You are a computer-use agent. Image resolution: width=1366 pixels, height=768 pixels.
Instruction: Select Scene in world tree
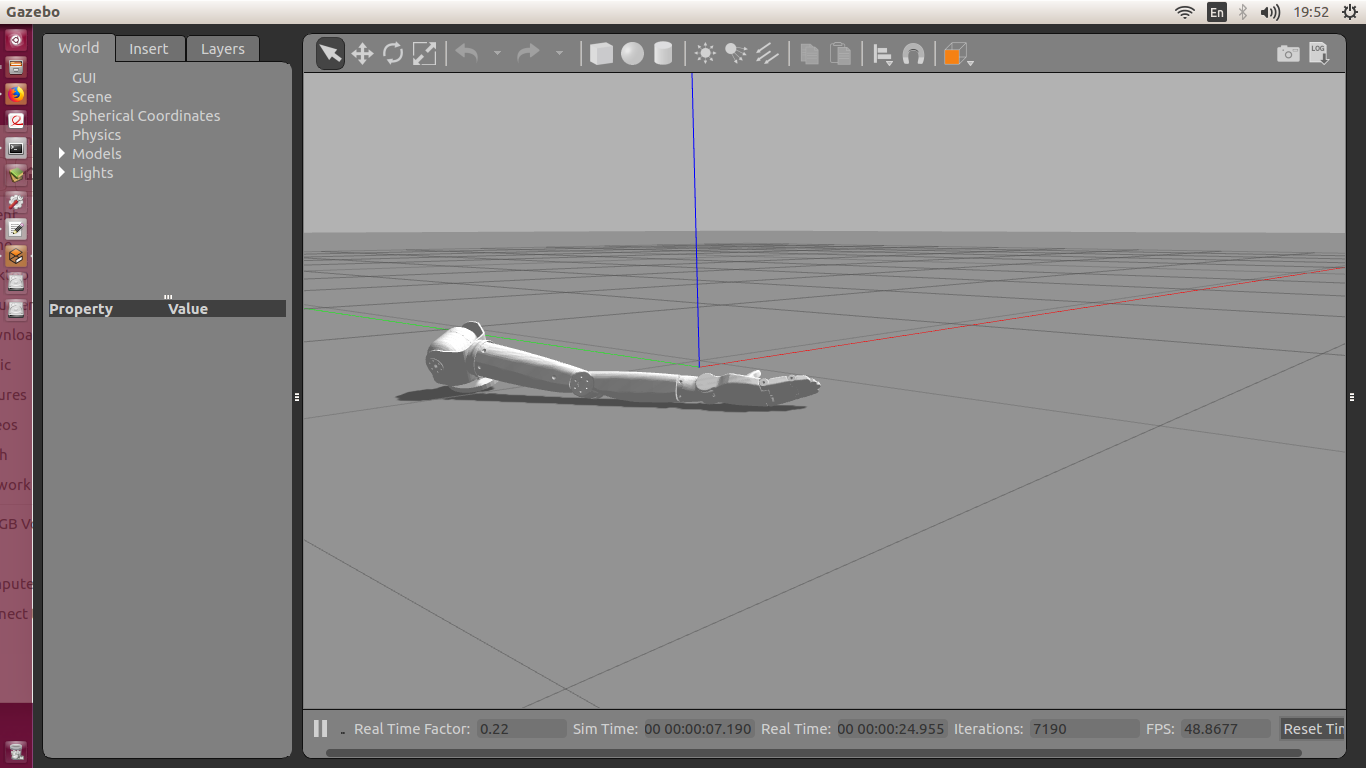(x=92, y=97)
